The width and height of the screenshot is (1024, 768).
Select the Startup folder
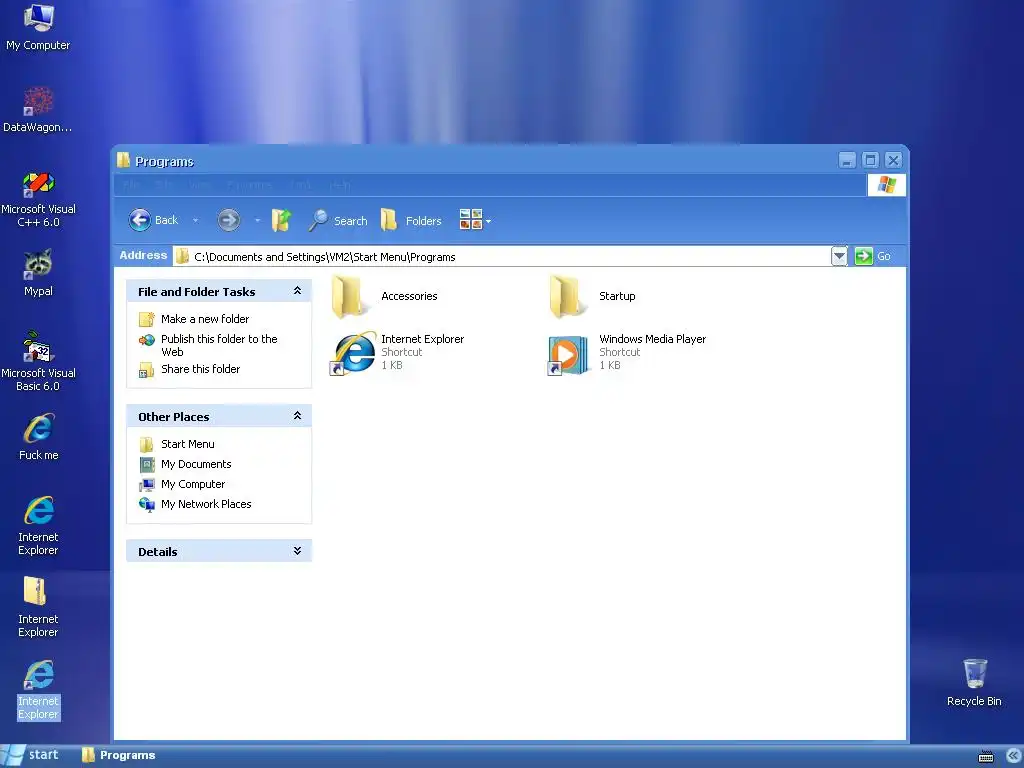pos(592,296)
